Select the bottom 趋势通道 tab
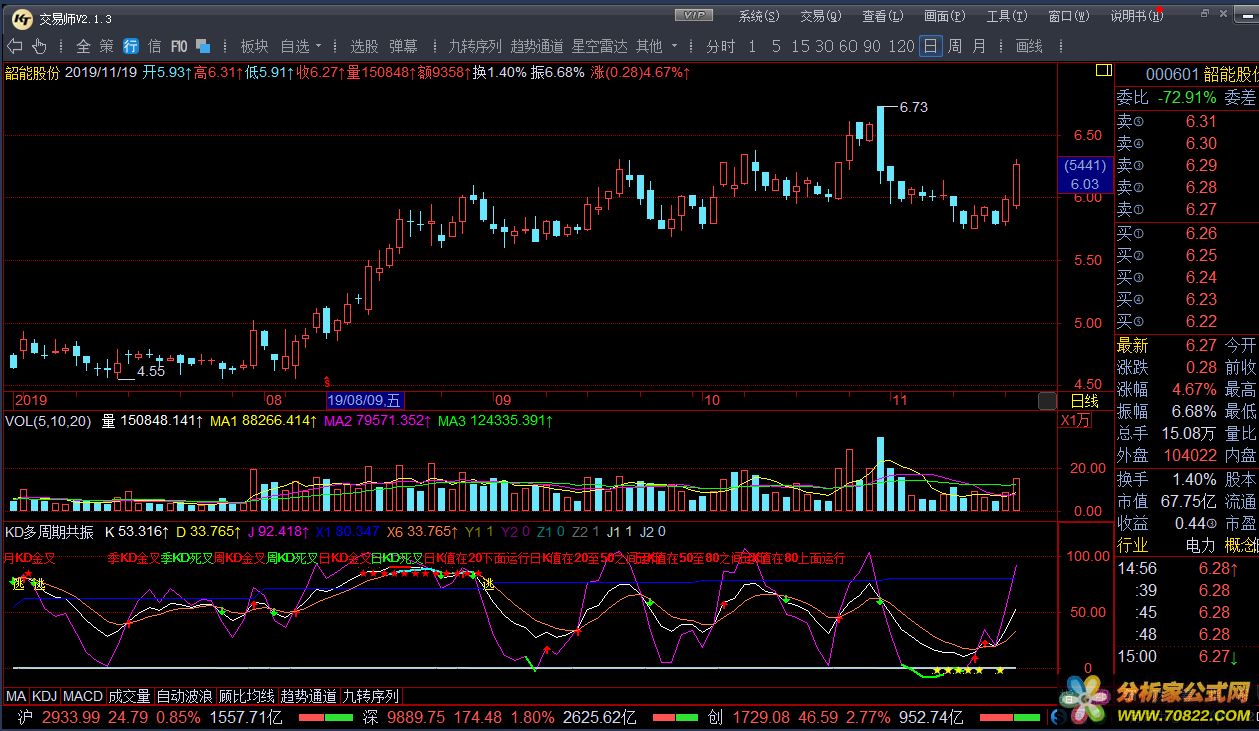This screenshot has width=1259, height=731. point(309,696)
